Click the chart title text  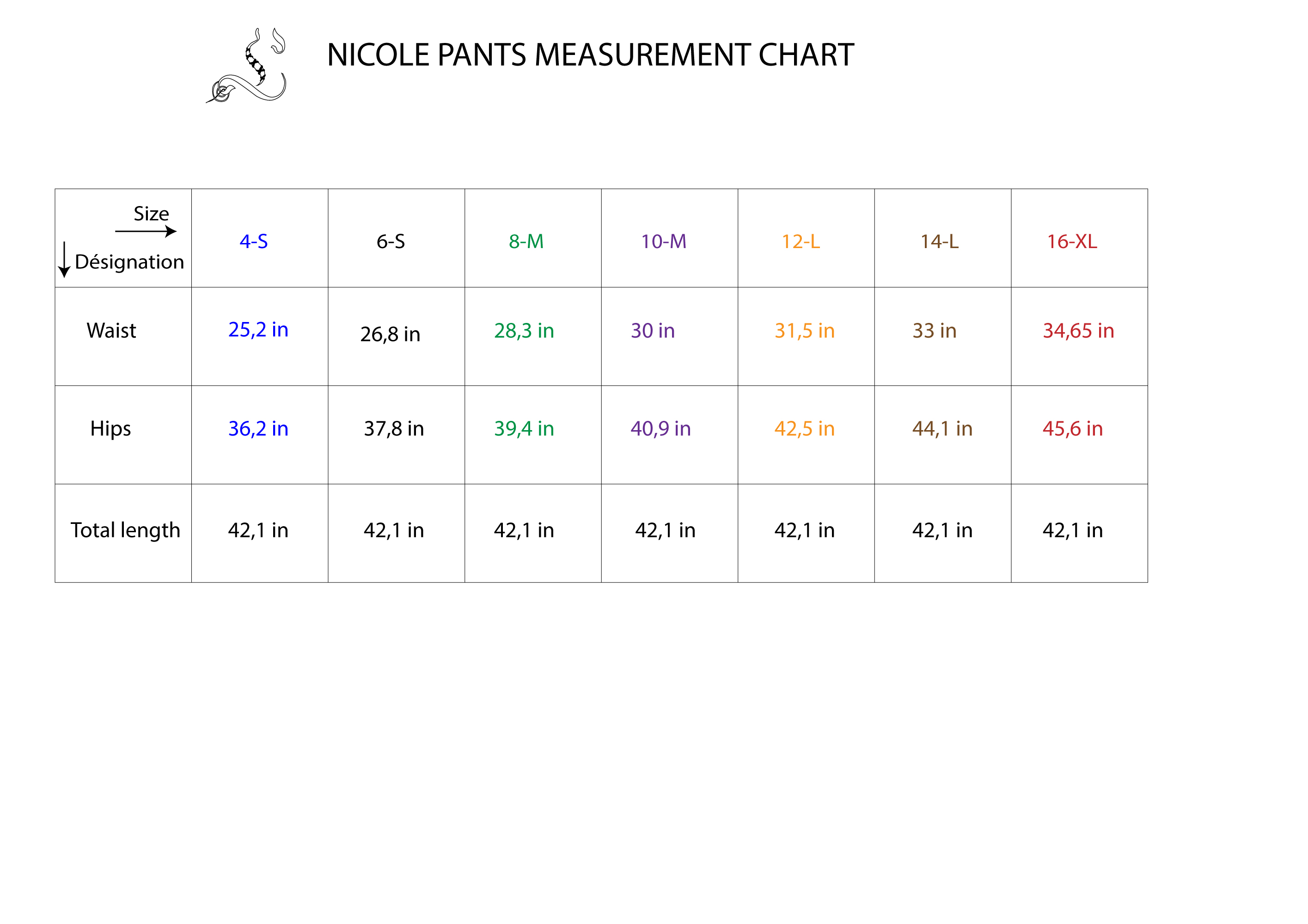tap(590, 55)
